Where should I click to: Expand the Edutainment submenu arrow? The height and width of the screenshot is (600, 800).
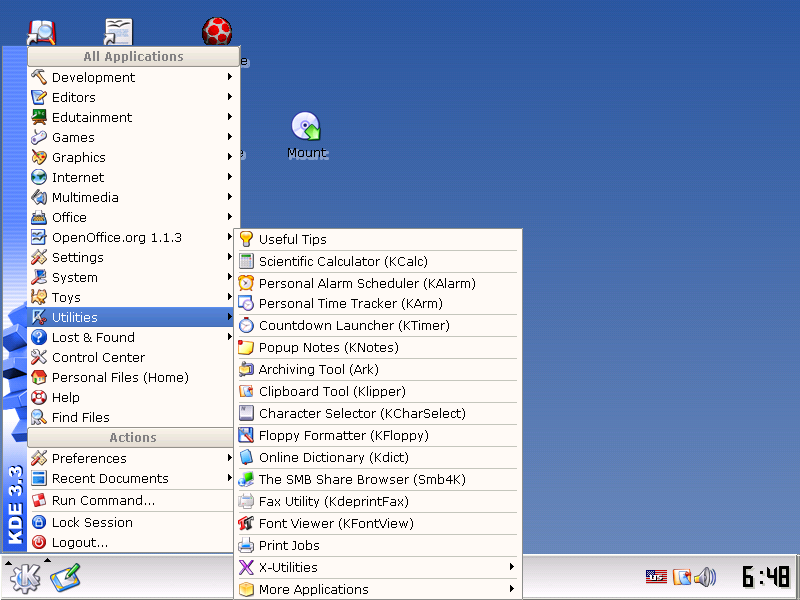pos(230,117)
